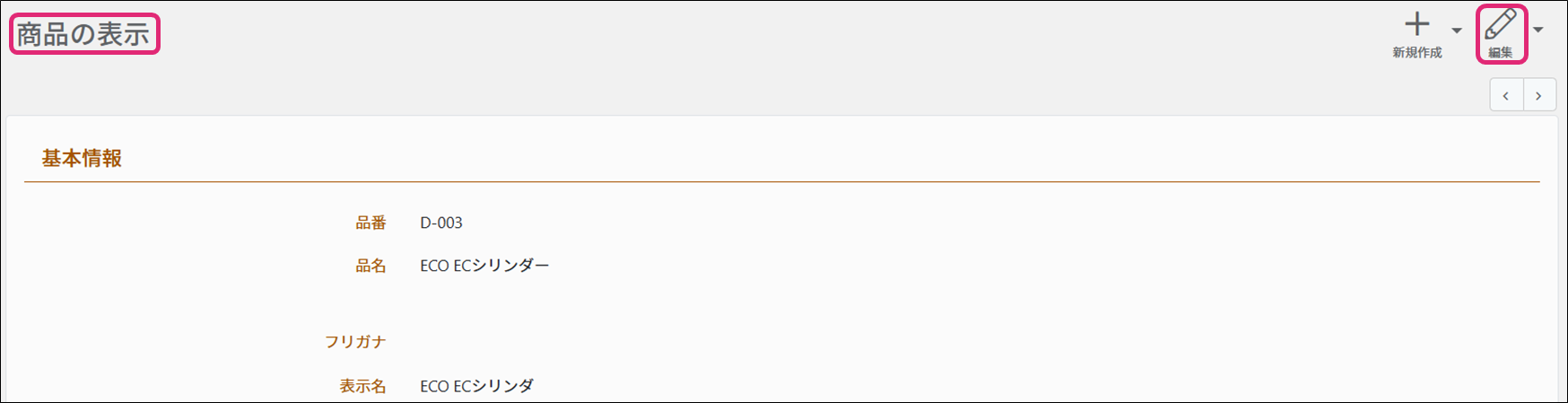Click the 品番 field label
The image size is (1568, 403).
tap(370, 223)
